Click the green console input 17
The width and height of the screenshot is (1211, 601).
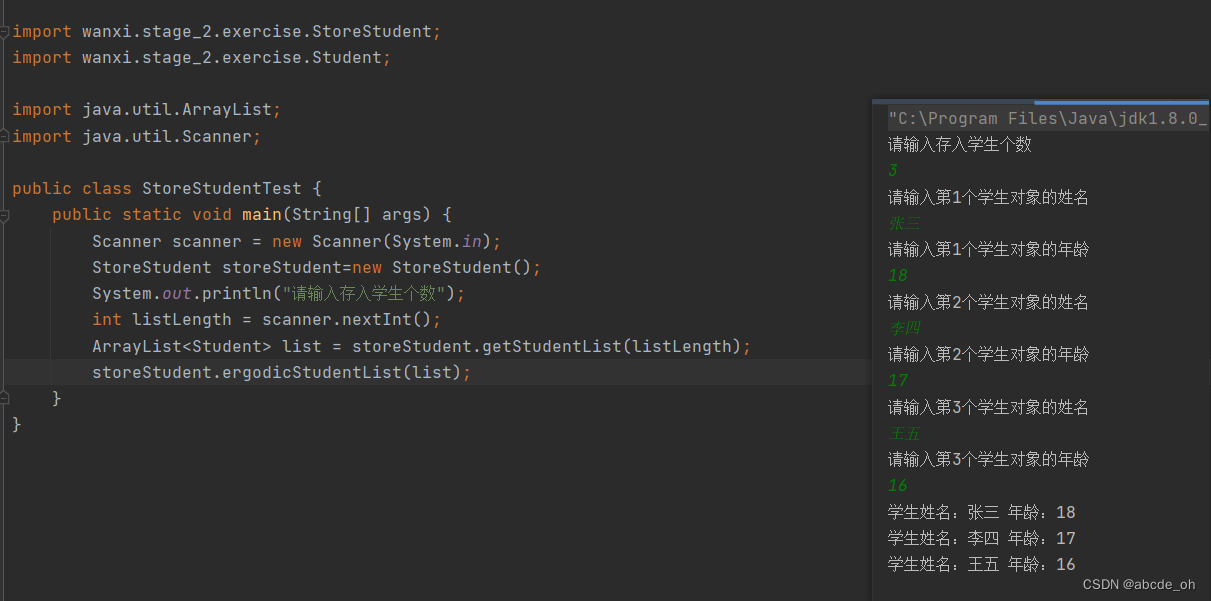point(898,381)
